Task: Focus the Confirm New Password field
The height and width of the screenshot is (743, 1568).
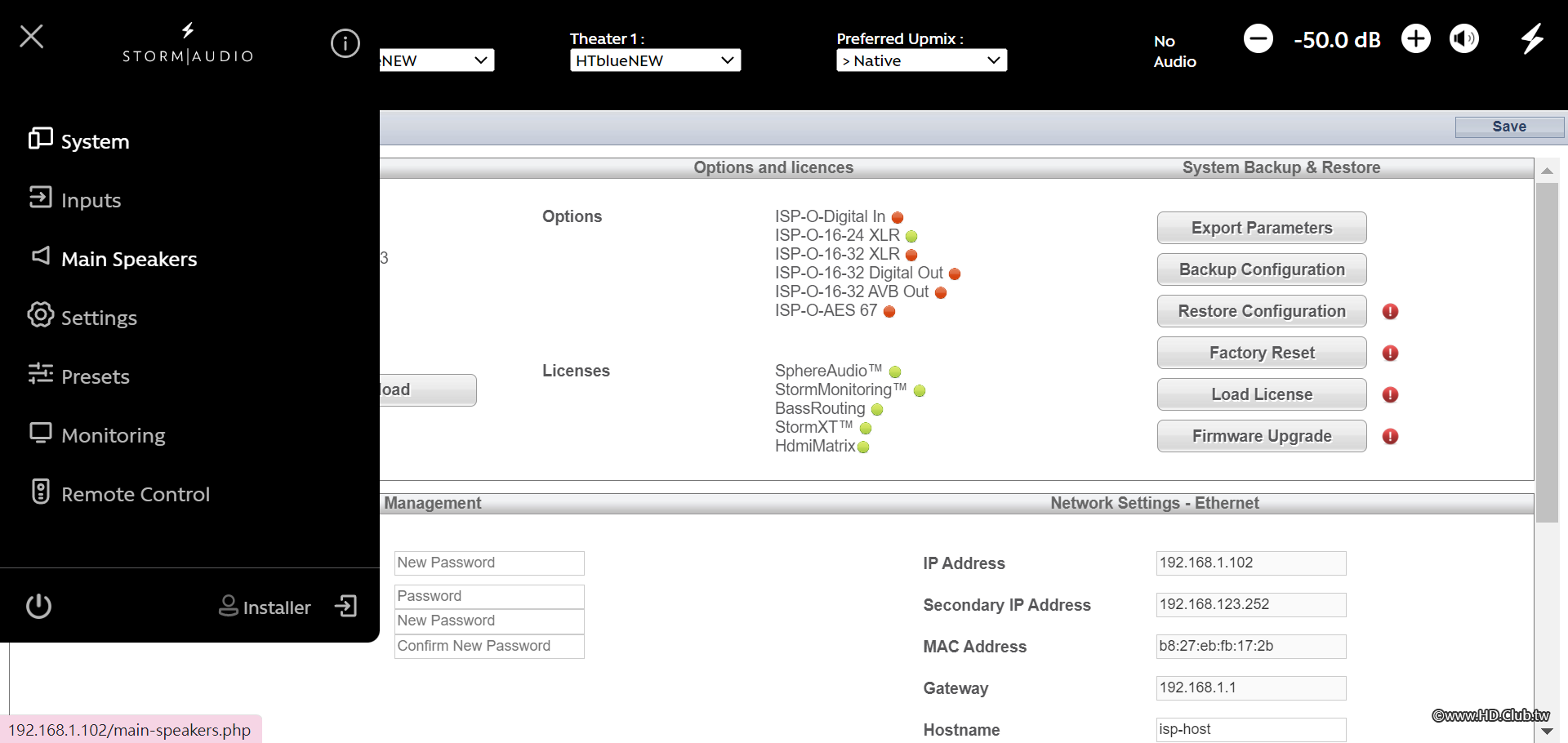Action: 489,646
